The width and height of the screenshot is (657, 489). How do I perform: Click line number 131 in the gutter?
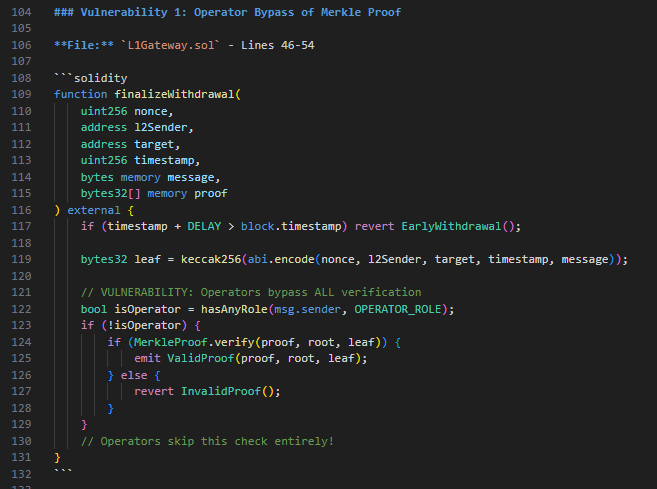coord(21,458)
